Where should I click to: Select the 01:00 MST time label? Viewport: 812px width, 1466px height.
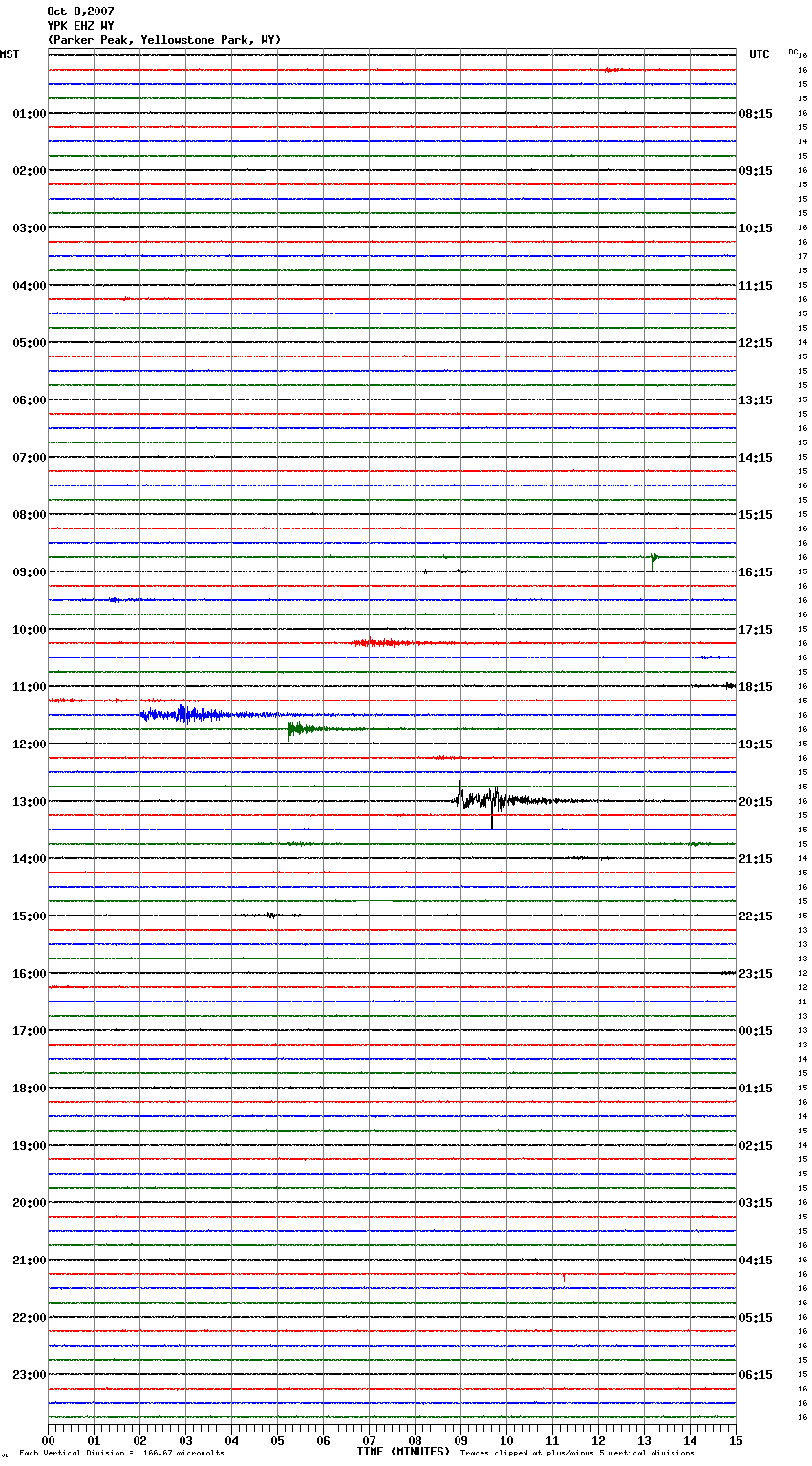(x=30, y=114)
